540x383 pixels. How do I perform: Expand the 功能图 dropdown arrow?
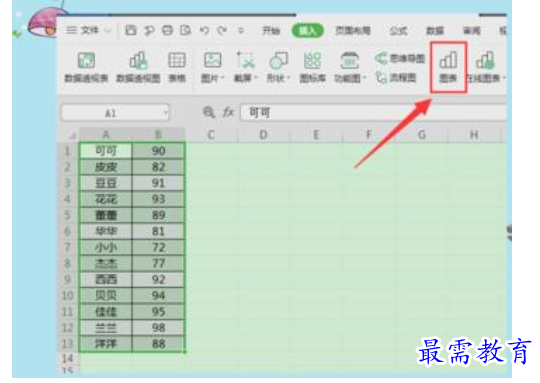[364, 78]
